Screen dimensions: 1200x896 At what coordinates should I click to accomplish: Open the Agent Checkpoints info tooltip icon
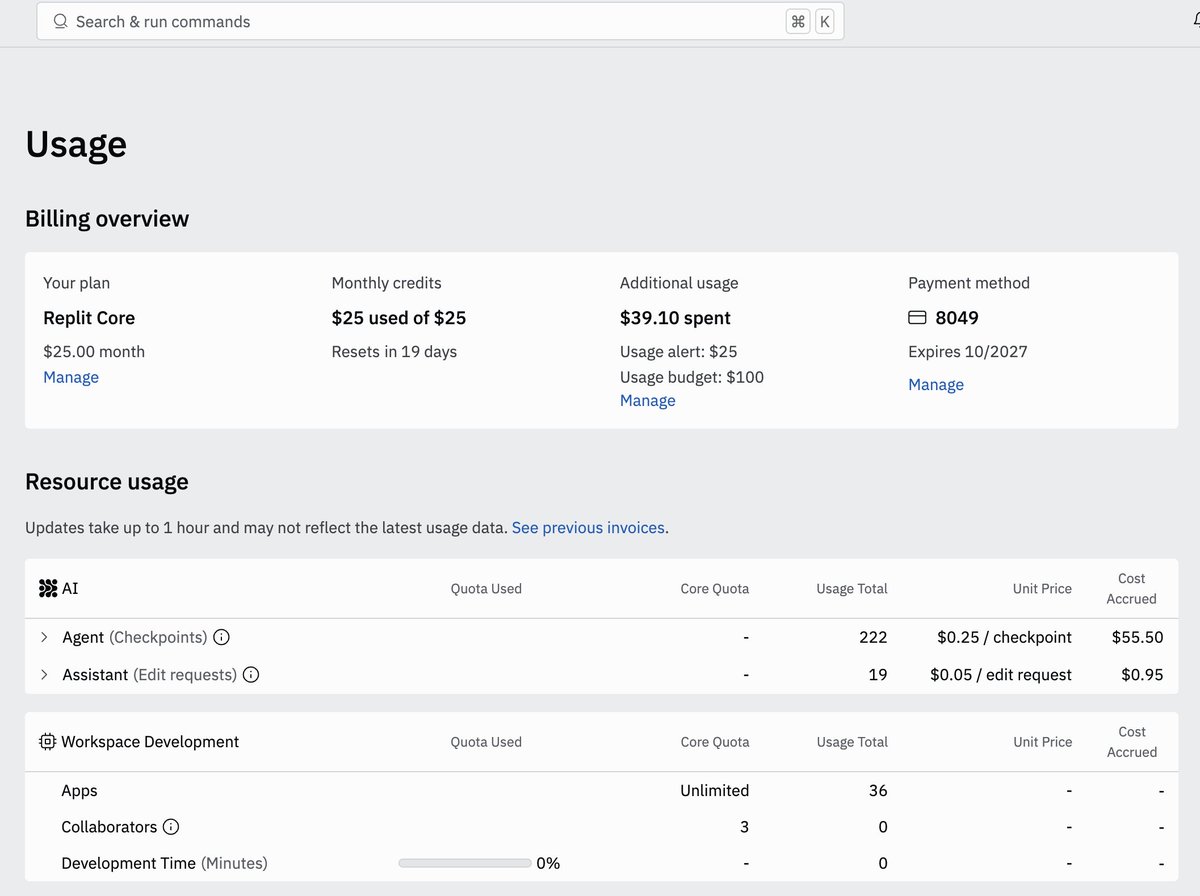221,637
